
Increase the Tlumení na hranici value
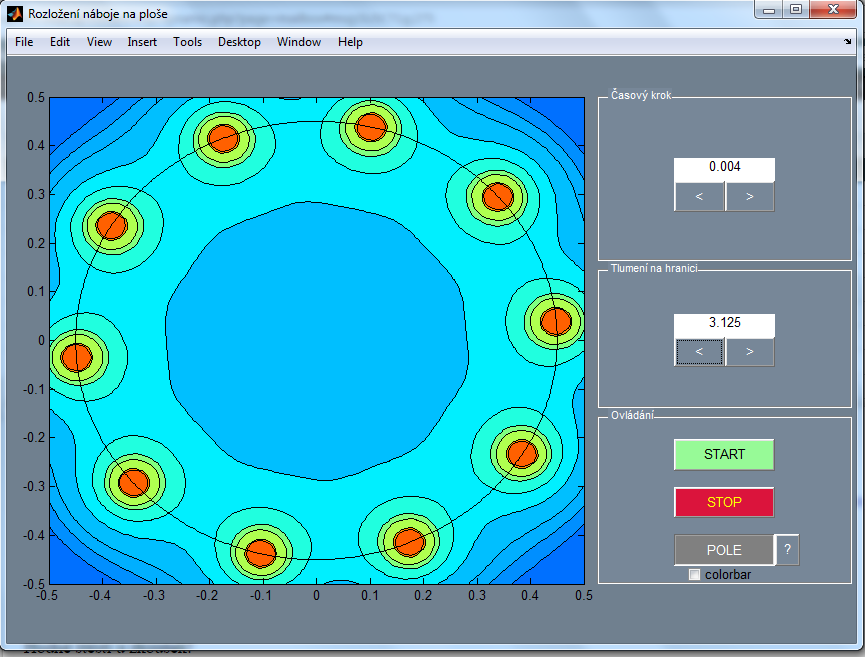point(750,352)
